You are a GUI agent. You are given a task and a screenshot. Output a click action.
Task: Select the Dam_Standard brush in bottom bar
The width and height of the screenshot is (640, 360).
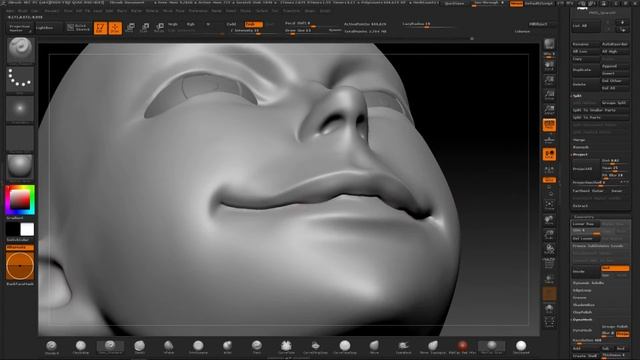110,347
